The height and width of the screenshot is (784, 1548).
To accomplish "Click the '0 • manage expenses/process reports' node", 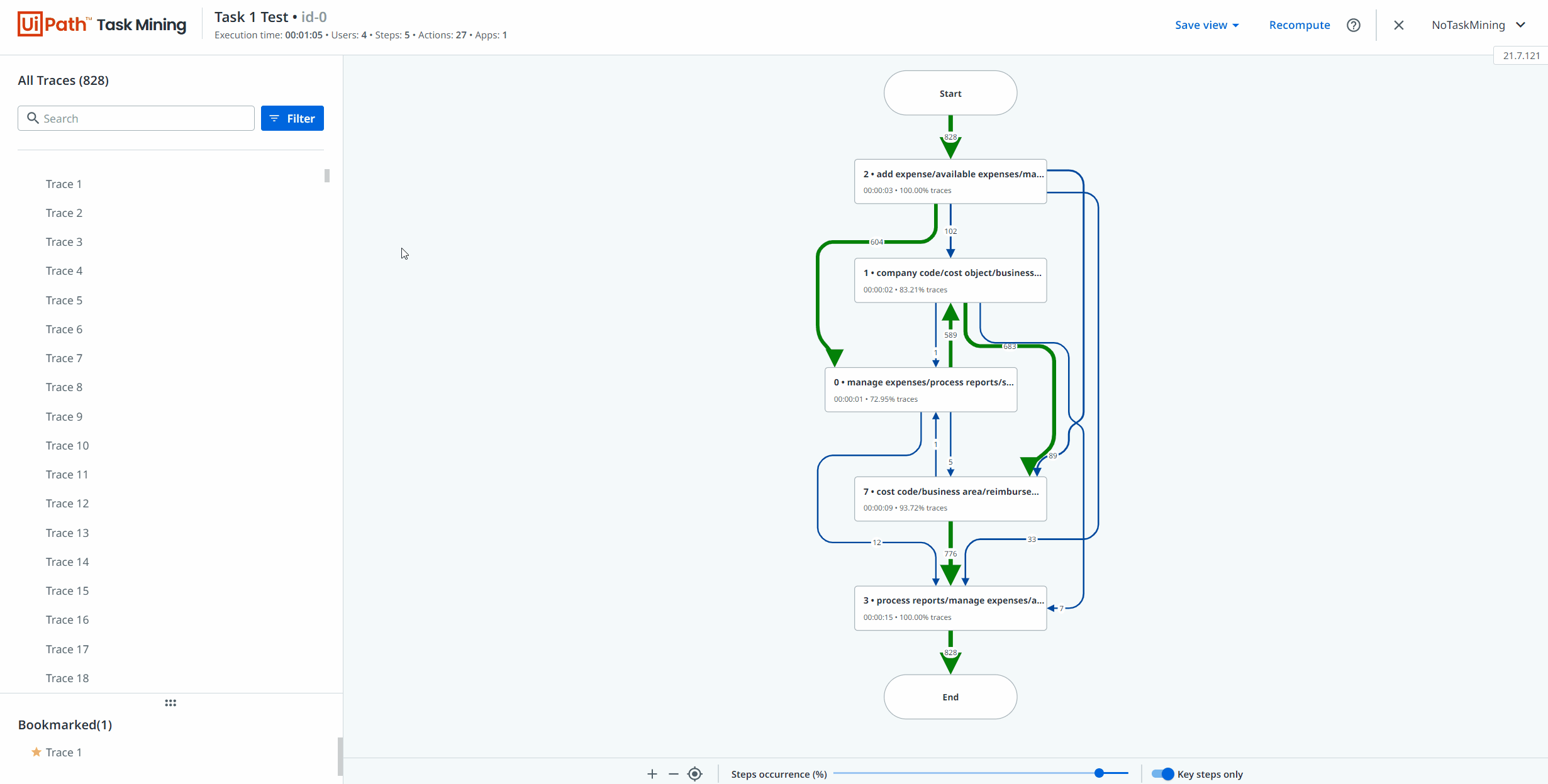I will click(921, 390).
